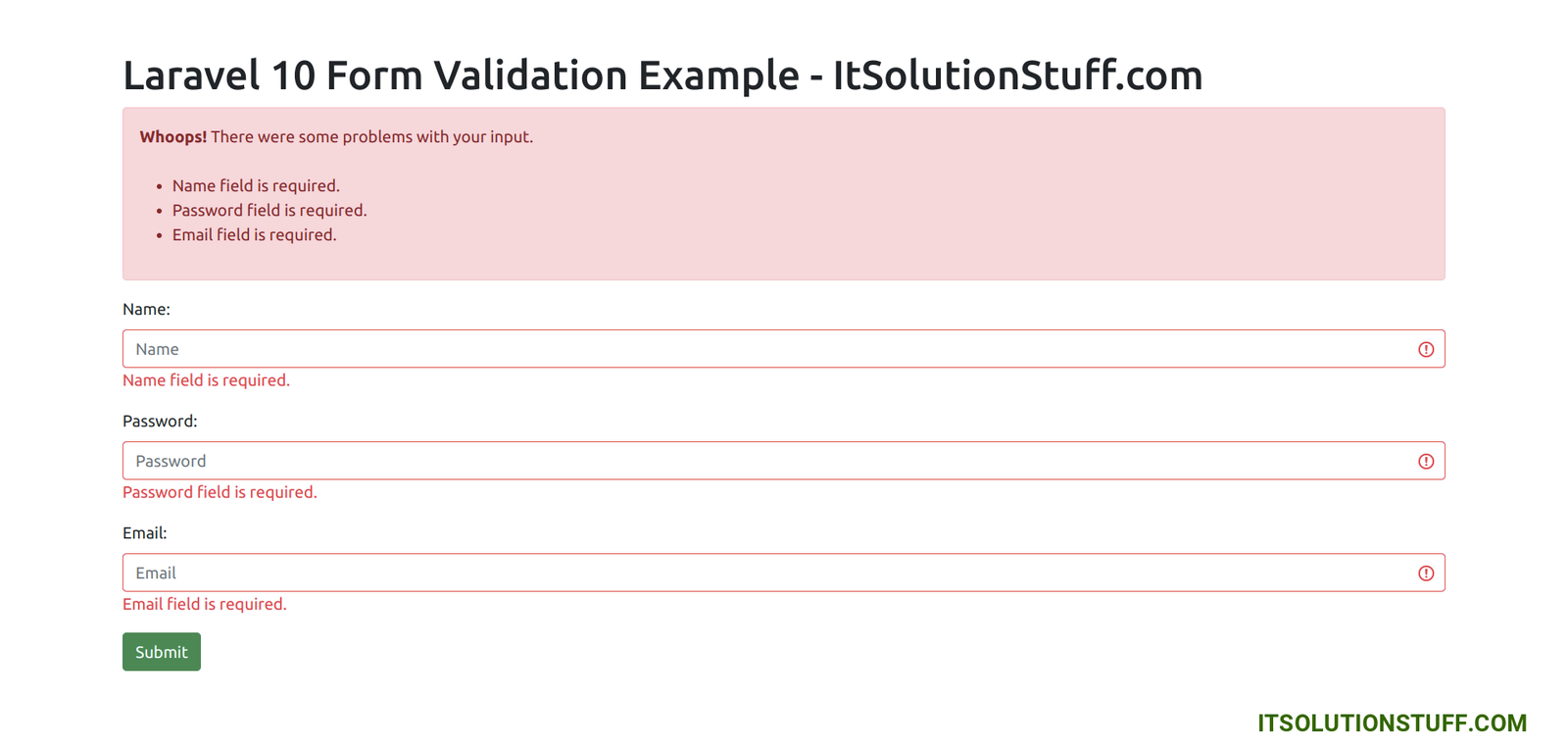1568x748 pixels.
Task: Click the red error text under the Name input
Action: (206, 380)
